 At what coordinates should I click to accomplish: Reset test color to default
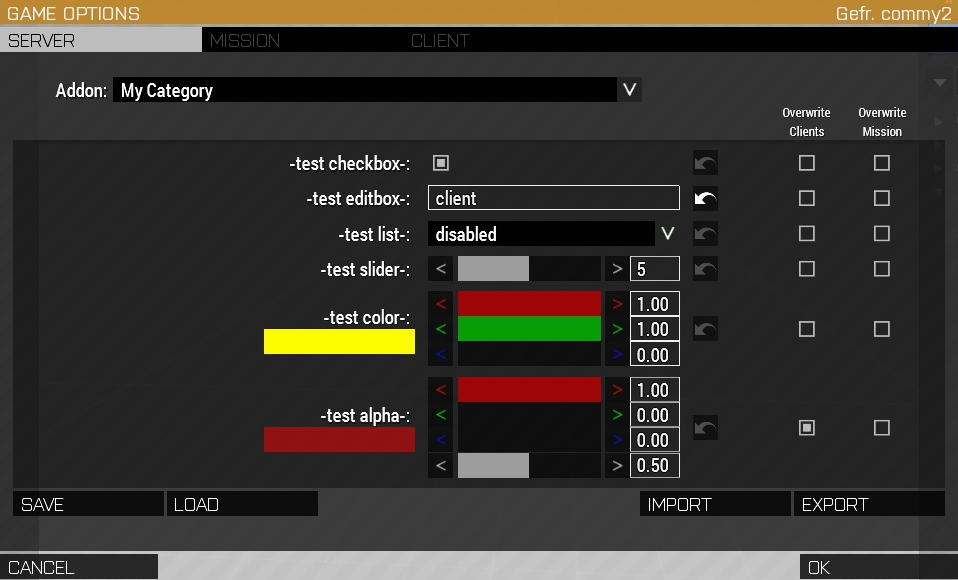[705, 329]
